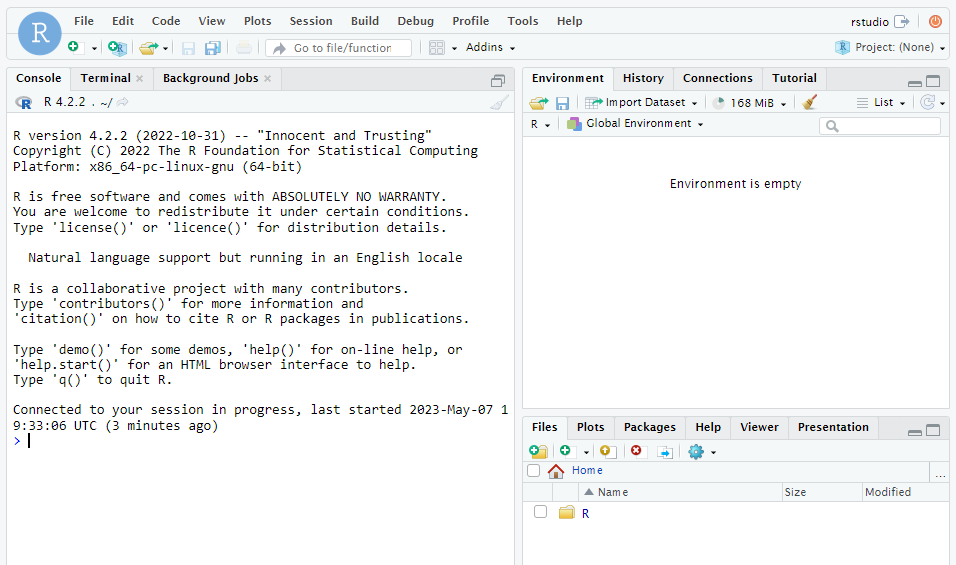Close the Background Jobs tab
The width and height of the screenshot is (956, 565).
(x=268, y=79)
